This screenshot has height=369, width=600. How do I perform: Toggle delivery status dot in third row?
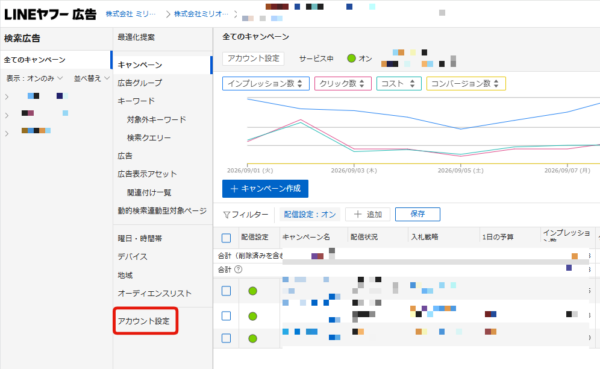(x=253, y=338)
